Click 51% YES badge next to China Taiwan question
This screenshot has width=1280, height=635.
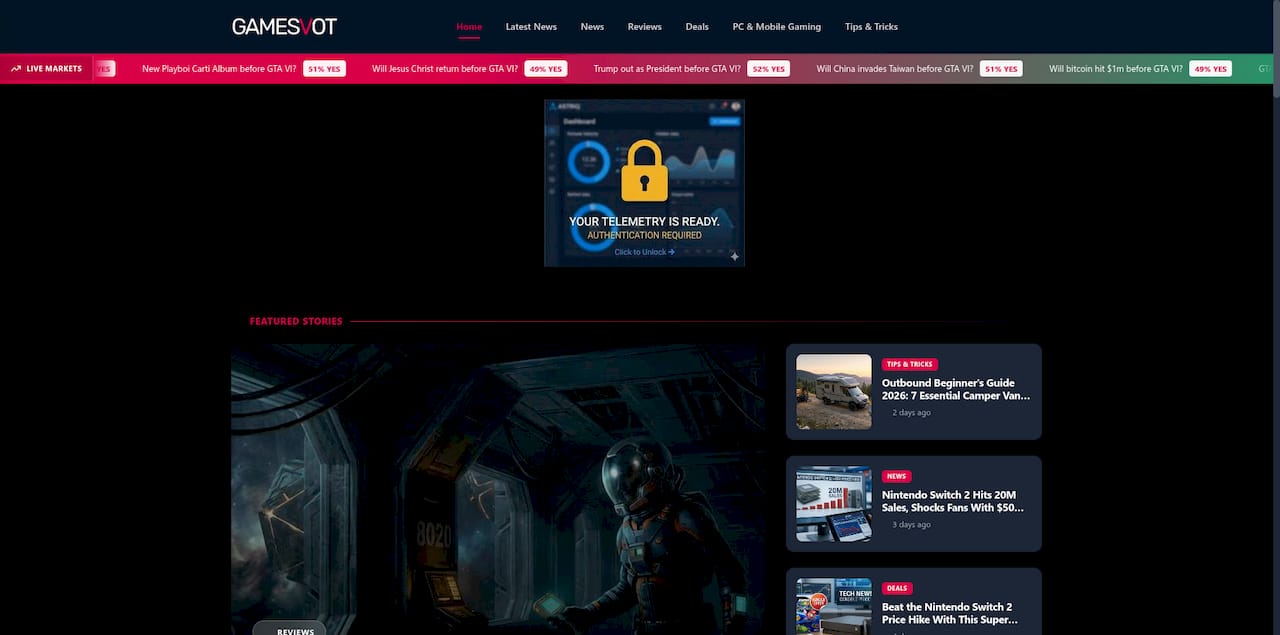1001,69
